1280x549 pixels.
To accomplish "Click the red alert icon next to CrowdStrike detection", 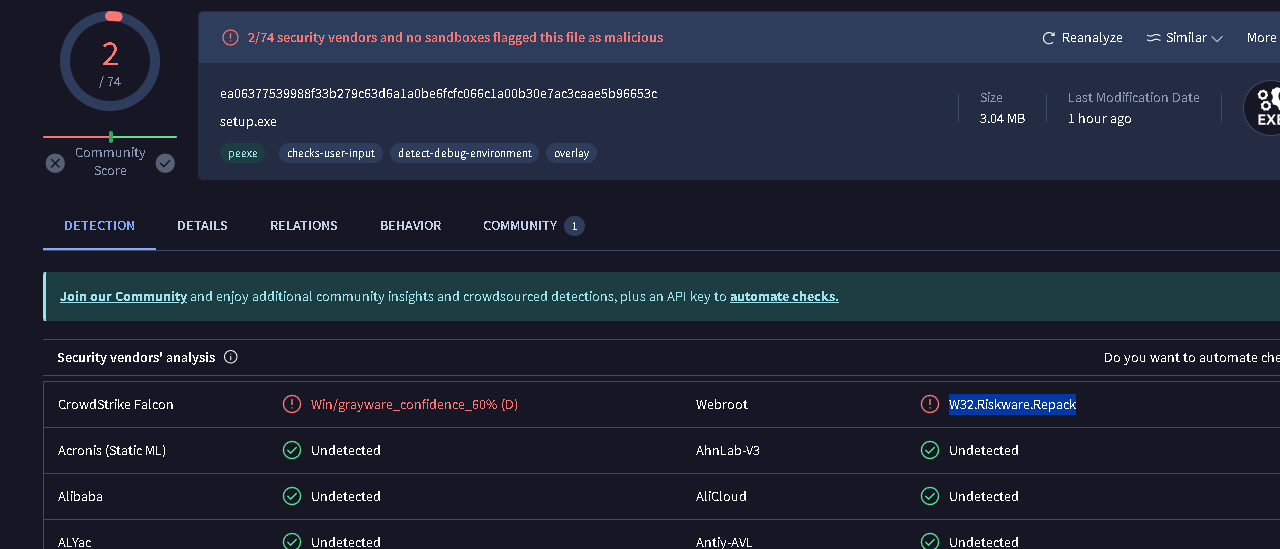I will point(292,404).
